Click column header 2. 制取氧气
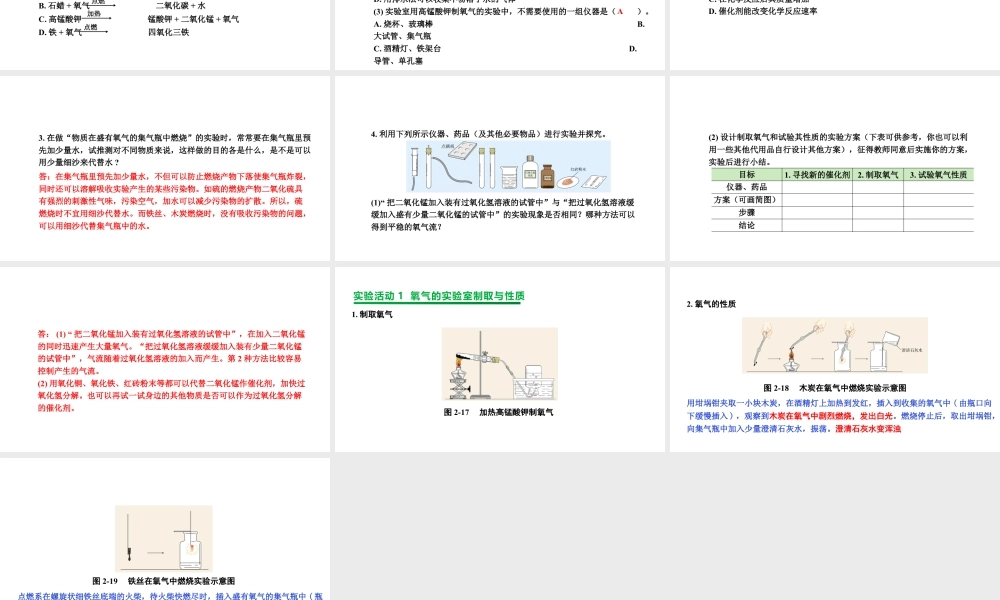Viewport: 1000px width, 600px height. tap(878, 175)
